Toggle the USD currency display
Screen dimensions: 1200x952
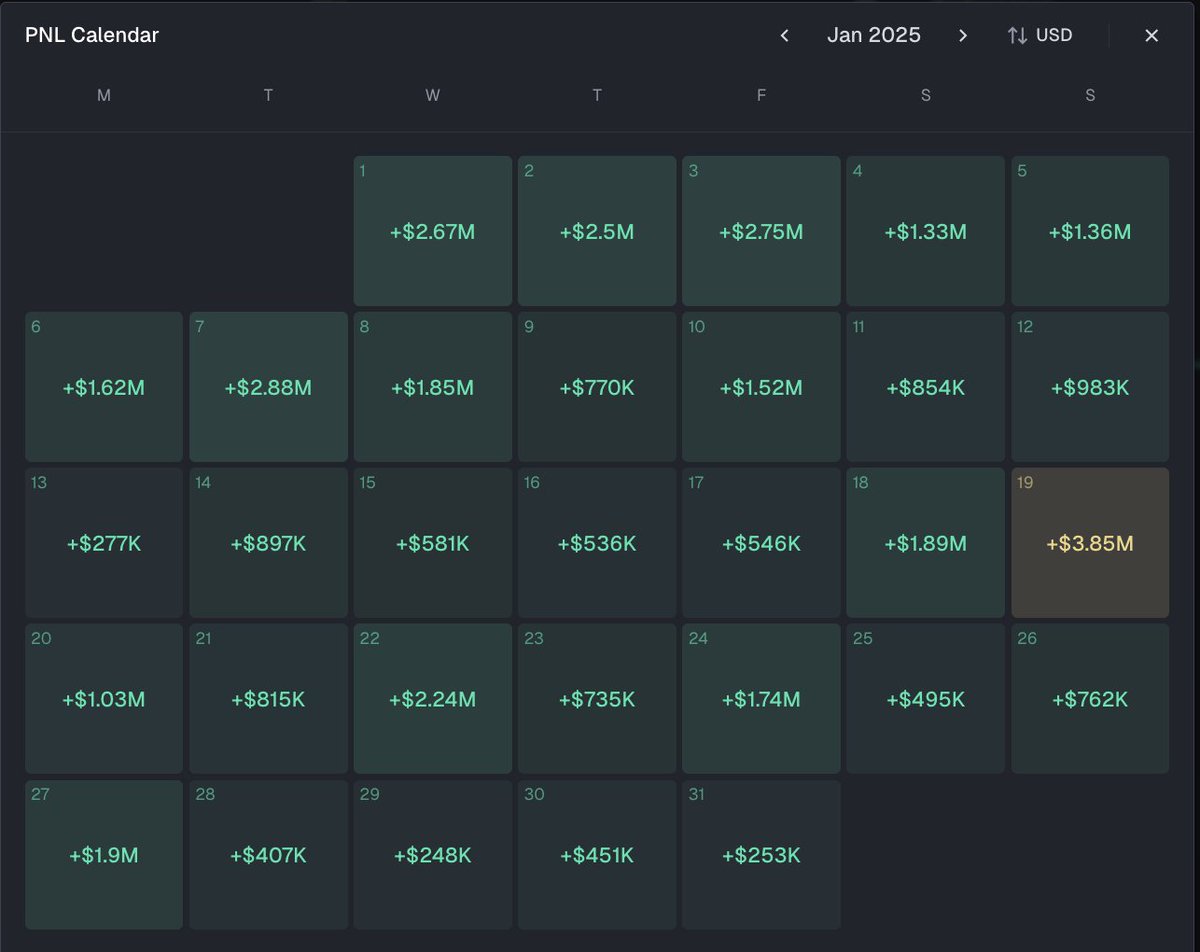[1053, 35]
